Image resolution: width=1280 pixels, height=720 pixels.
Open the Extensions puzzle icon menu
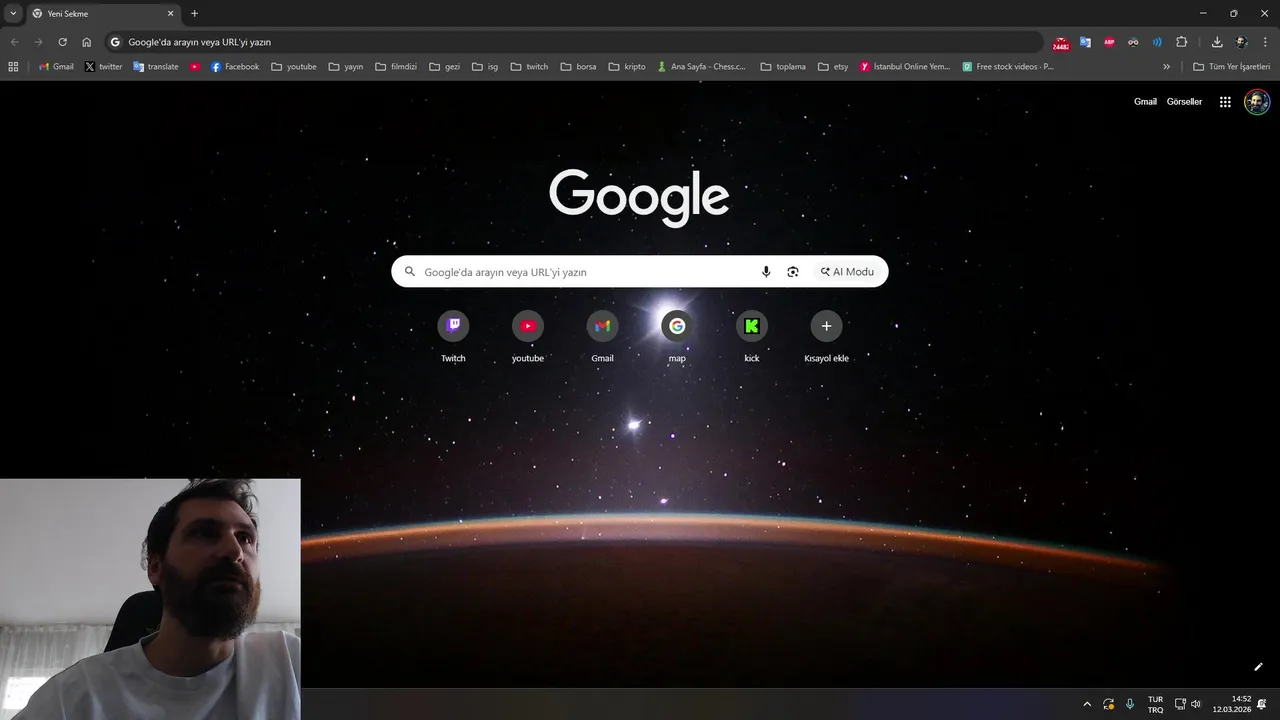pos(1181,42)
